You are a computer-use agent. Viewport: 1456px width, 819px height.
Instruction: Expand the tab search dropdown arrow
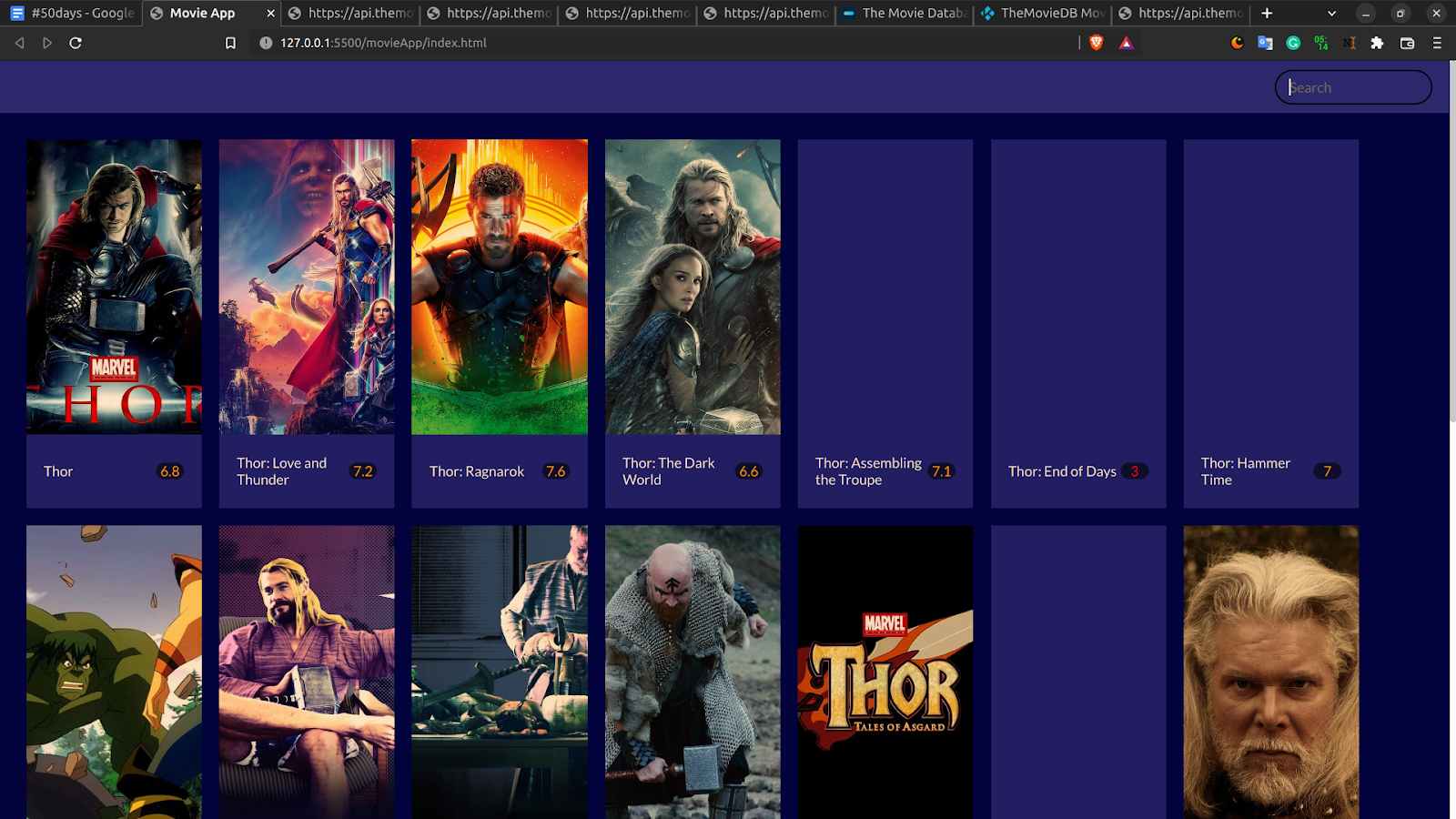(1331, 13)
